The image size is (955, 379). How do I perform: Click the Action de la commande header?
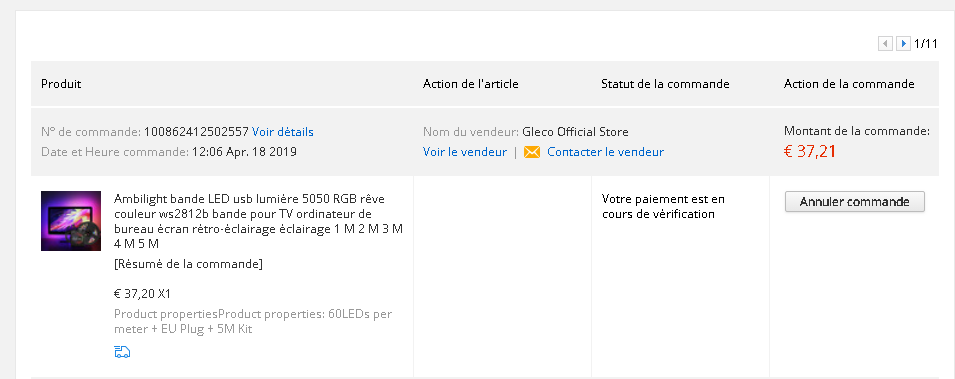[x=849, y=84]
